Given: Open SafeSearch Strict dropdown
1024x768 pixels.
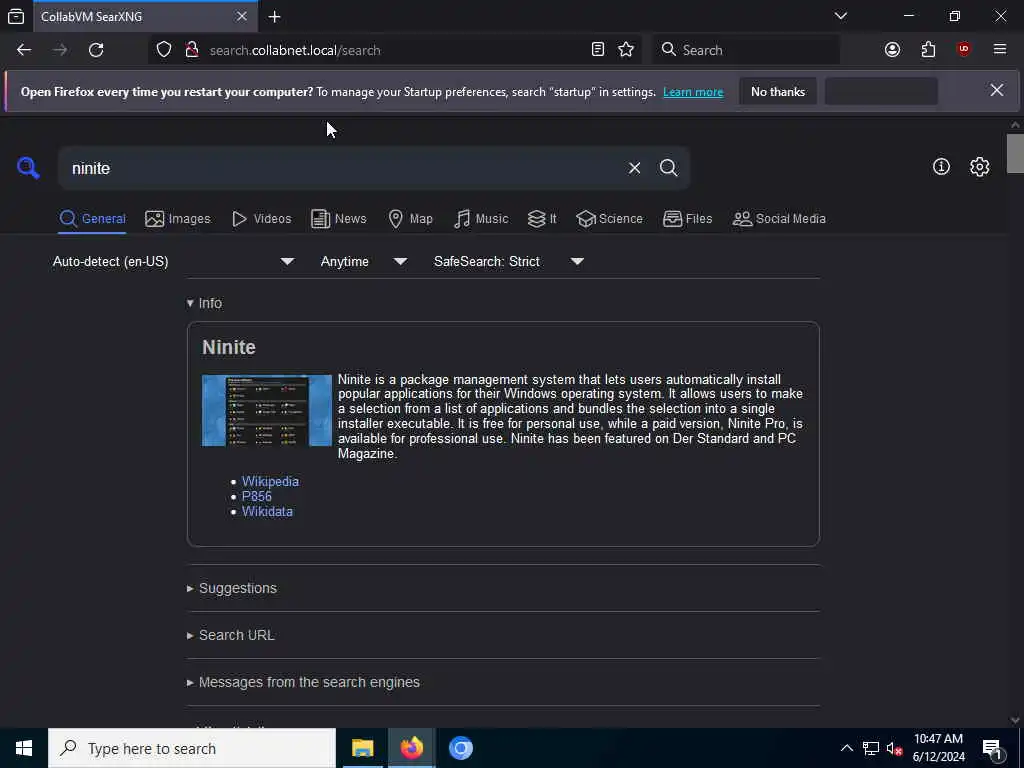Looking at the screenshot, I should pyautogui.click(x=509, y=261).
